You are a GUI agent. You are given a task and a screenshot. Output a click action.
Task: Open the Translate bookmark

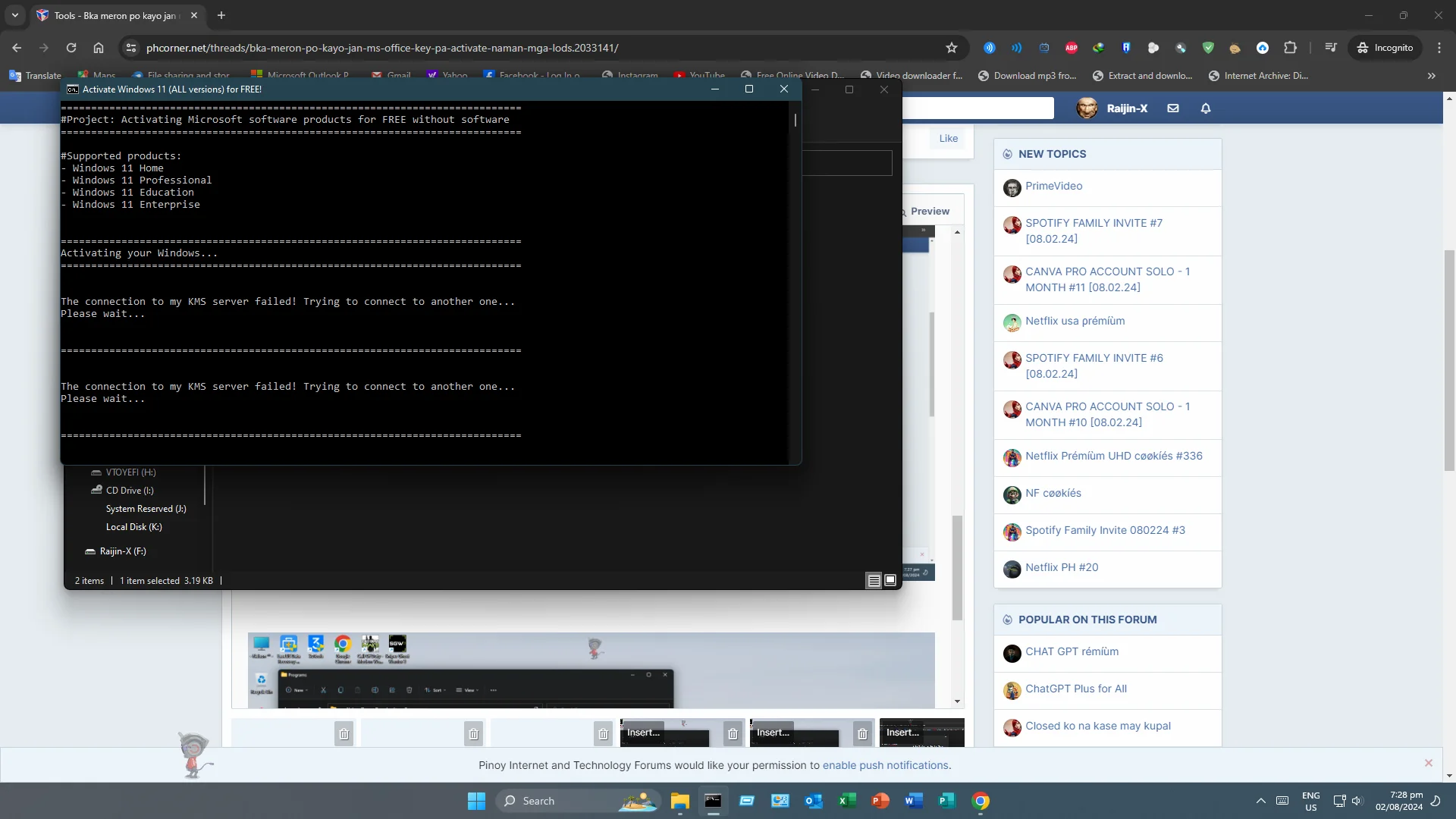[35, 76]
